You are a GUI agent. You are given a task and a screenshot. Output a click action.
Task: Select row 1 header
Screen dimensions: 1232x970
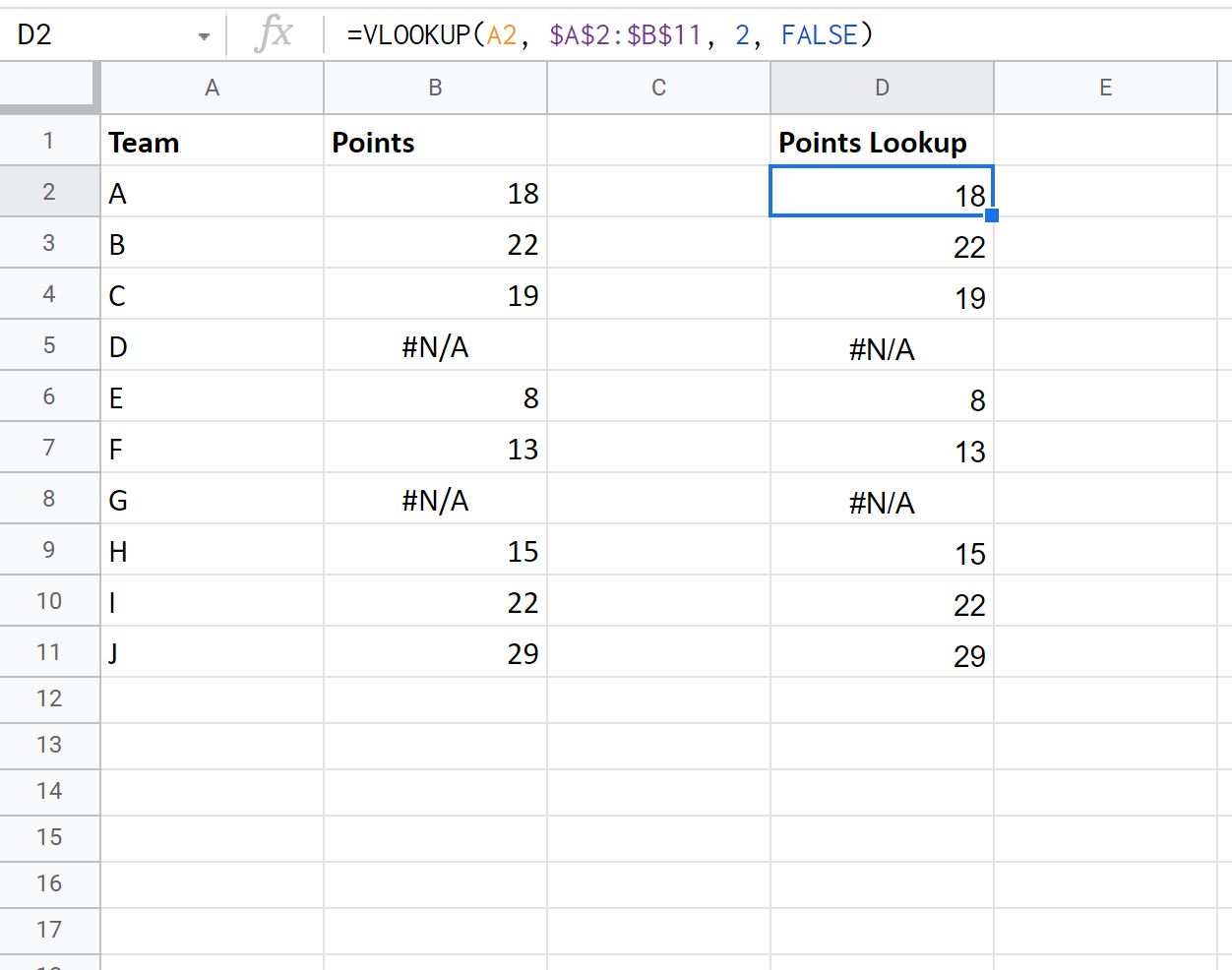coord(49,141)
